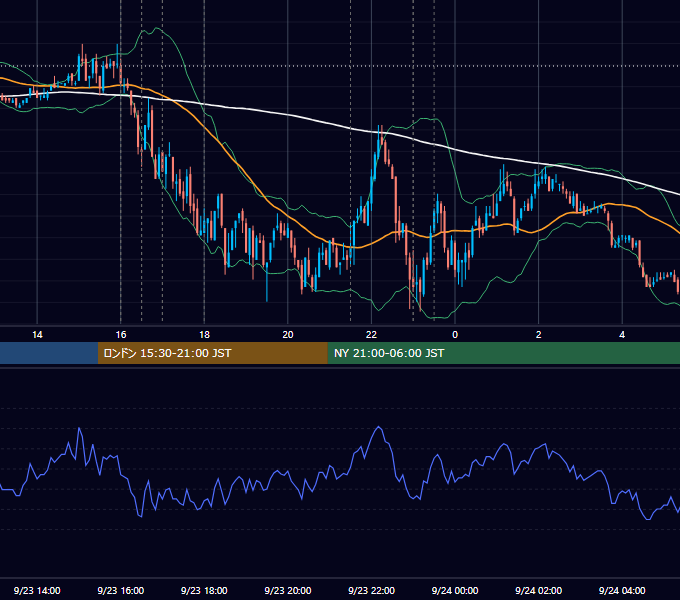680x600 pixels.
Task: Click hour label 0 on price chart axis
Action: [455, 335]
